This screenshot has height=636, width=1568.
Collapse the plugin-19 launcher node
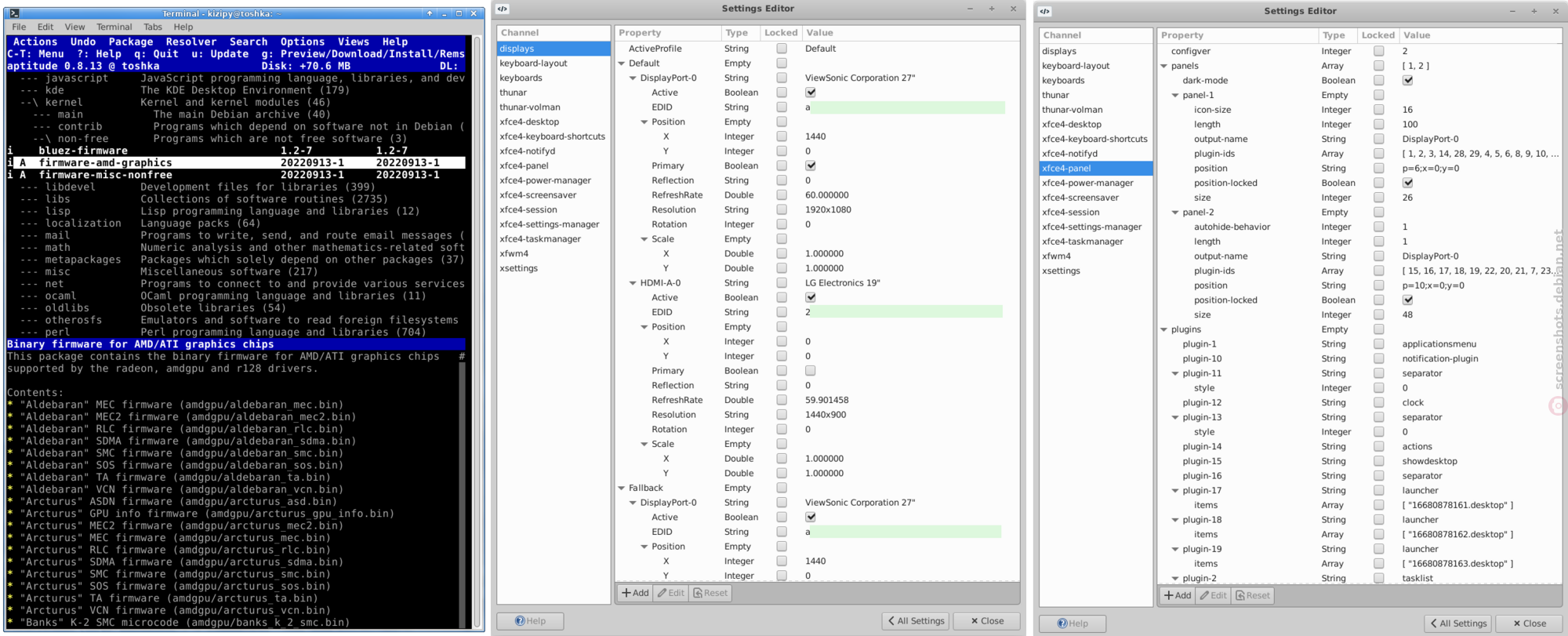pyautogui.click(x=1175, y=550)
